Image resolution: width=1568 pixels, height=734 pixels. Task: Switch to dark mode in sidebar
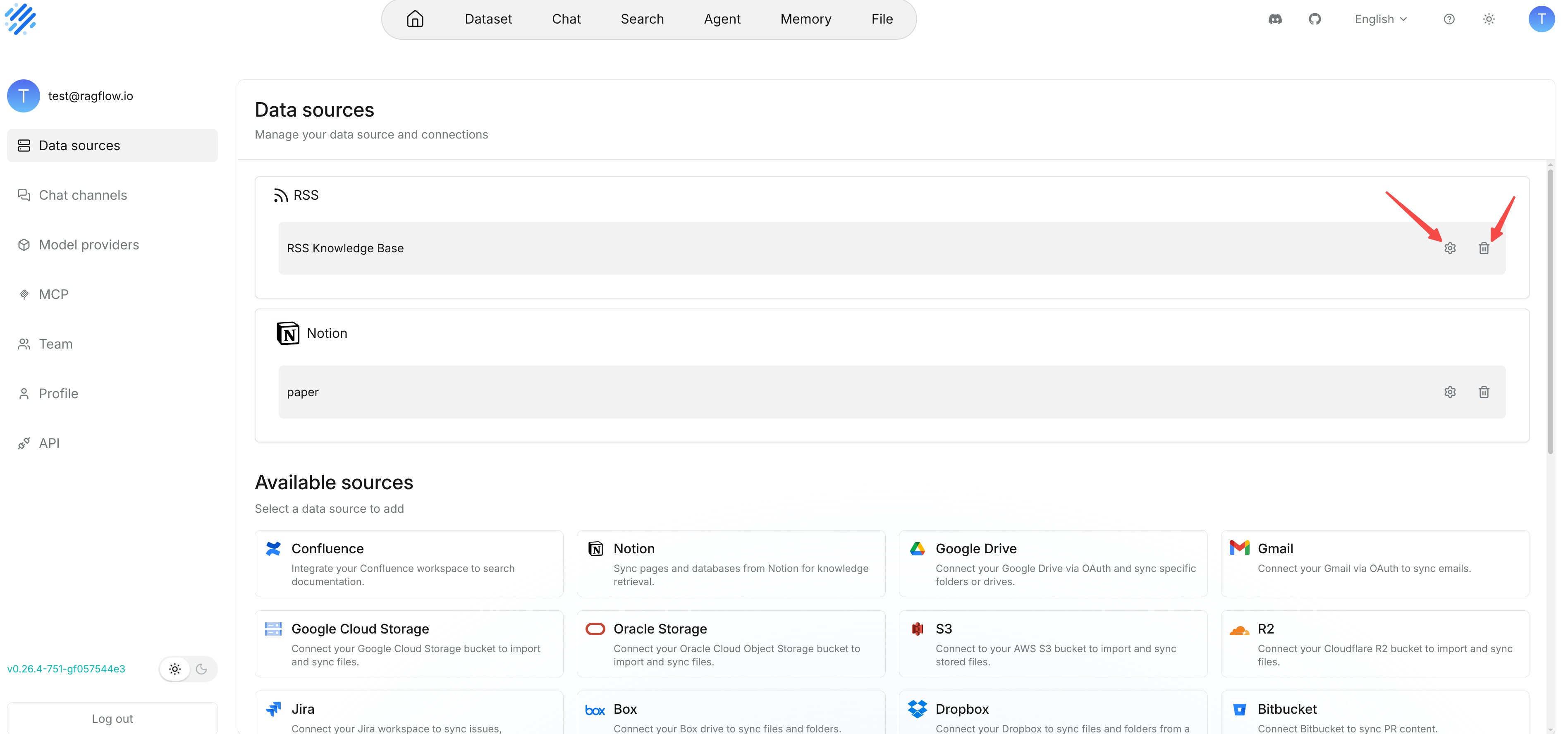tap(201, 669)
